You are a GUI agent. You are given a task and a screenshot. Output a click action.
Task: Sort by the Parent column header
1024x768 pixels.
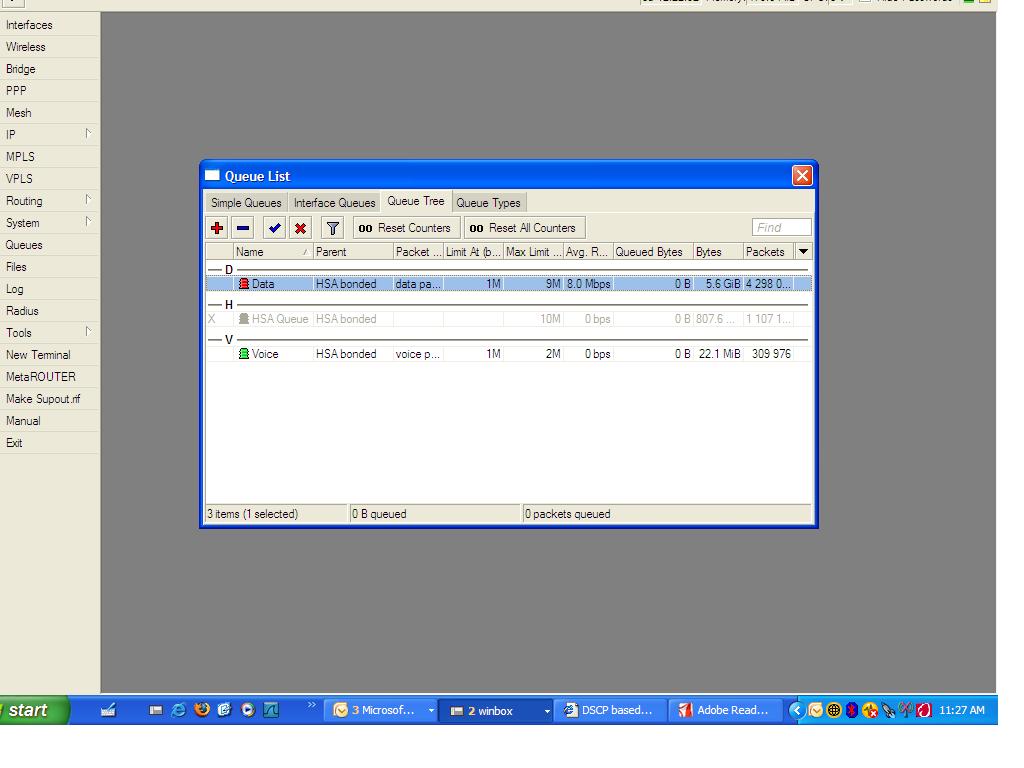pos(353,251)
